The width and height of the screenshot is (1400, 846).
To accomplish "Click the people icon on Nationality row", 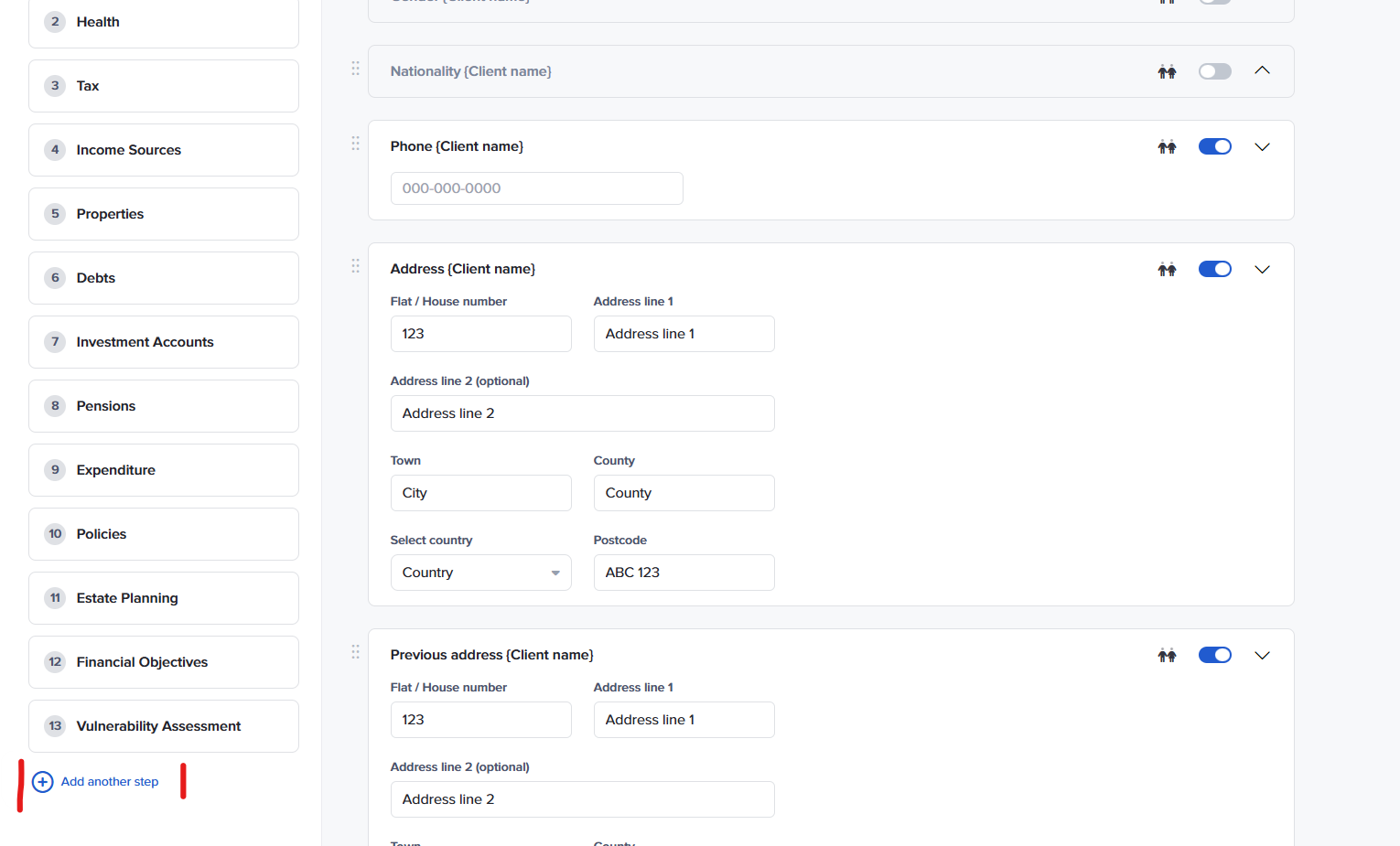I will 1167,71.
